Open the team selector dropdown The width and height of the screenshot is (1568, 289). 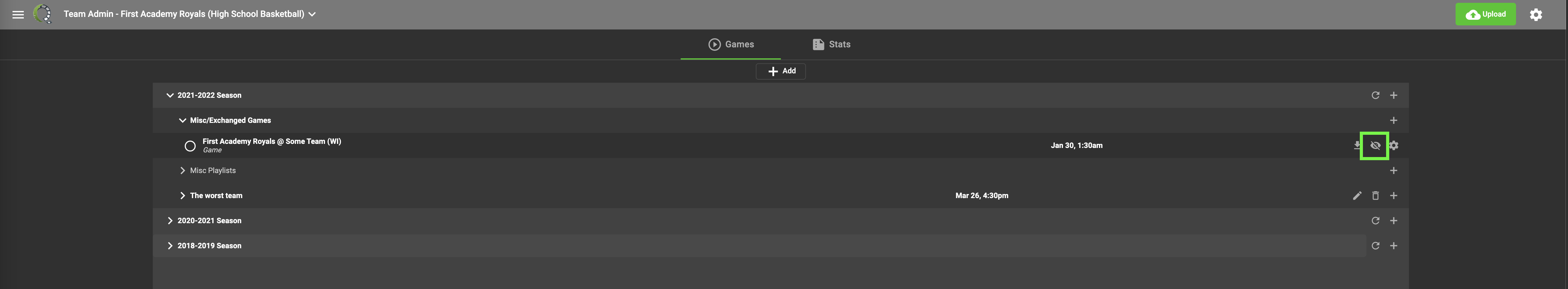(x=312, y=14)
